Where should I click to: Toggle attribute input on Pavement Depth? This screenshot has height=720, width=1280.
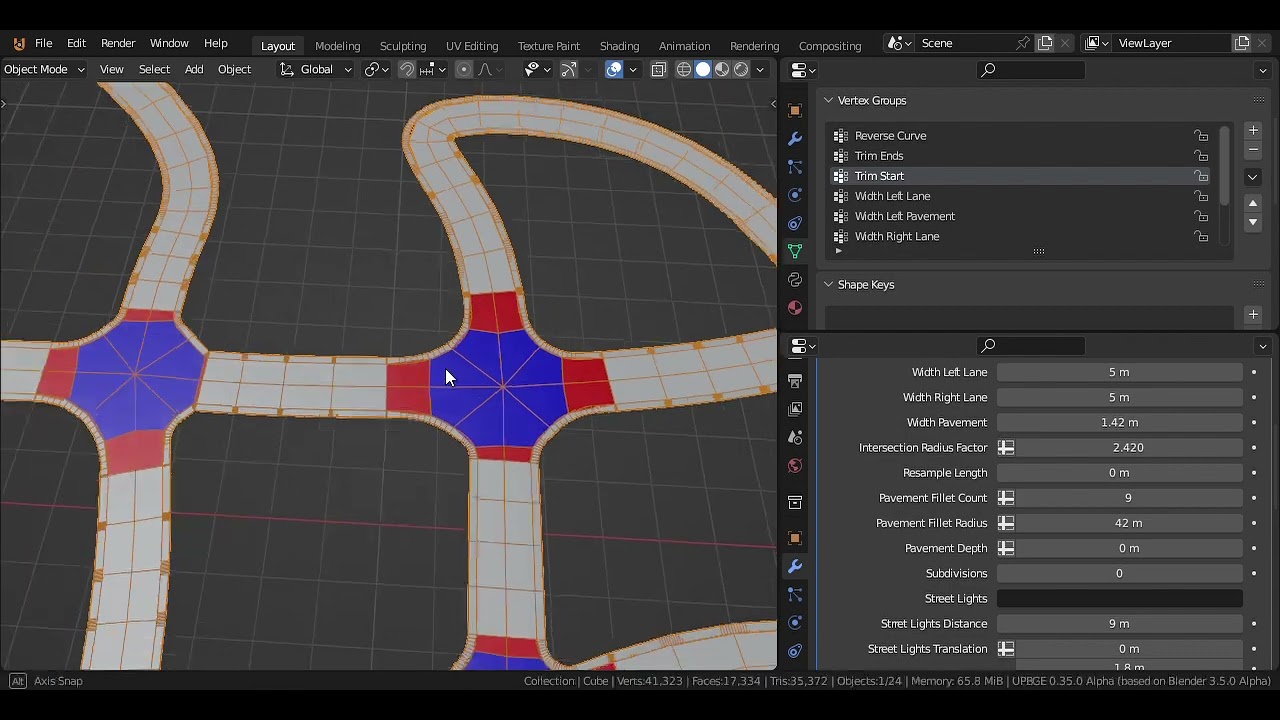(1006, 548)
